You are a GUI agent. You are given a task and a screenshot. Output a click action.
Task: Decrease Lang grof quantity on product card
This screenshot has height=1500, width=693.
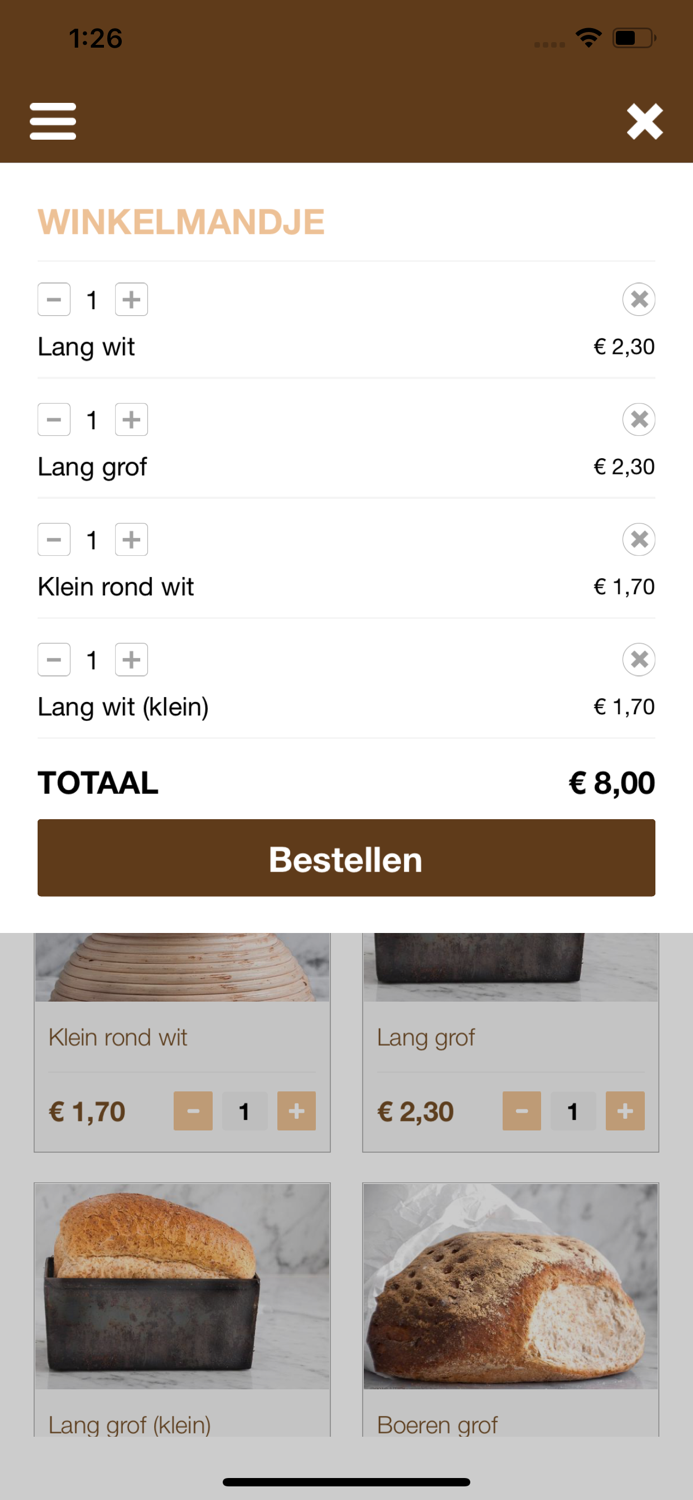point(521,1110)
